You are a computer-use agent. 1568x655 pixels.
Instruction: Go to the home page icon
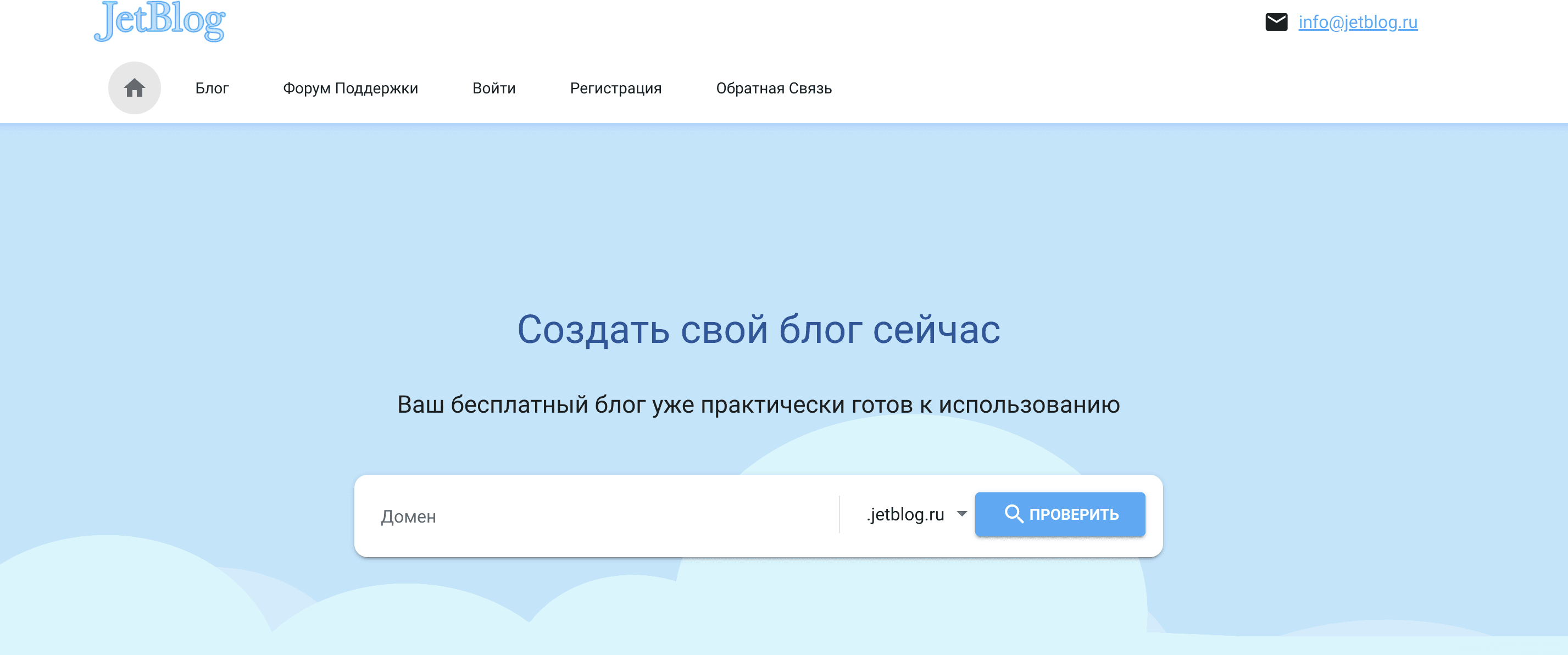(135, 88)
